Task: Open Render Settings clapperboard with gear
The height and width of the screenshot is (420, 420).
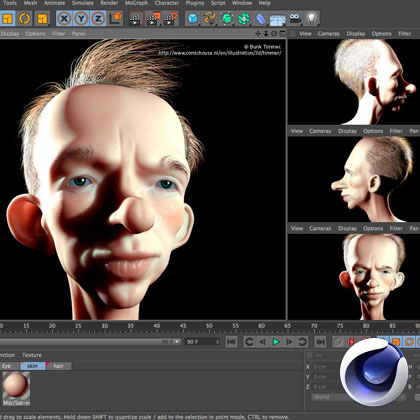Action: [x=171, y=18]
